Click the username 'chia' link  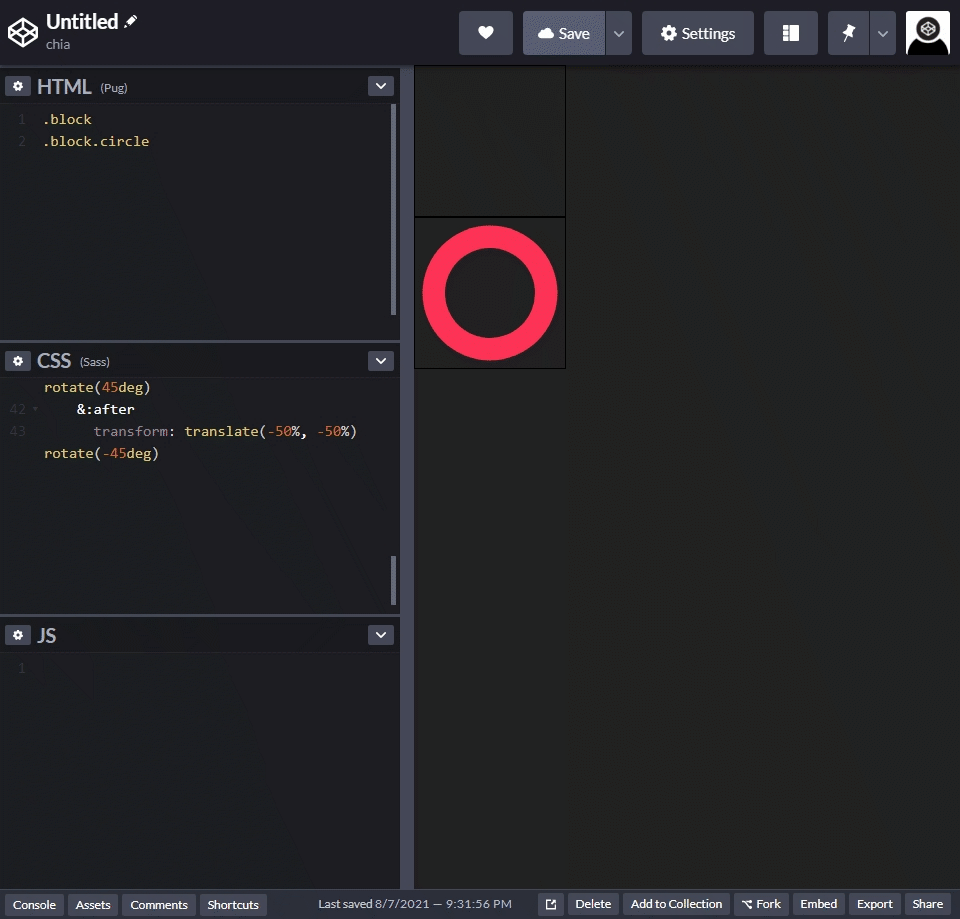[58, 44]
